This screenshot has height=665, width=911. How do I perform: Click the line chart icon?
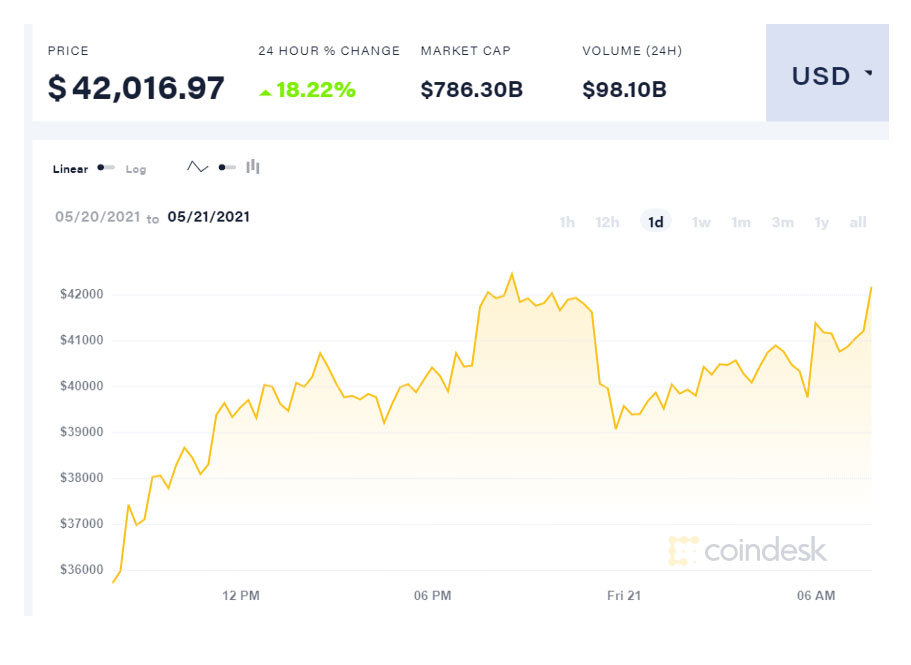[197, 167]
